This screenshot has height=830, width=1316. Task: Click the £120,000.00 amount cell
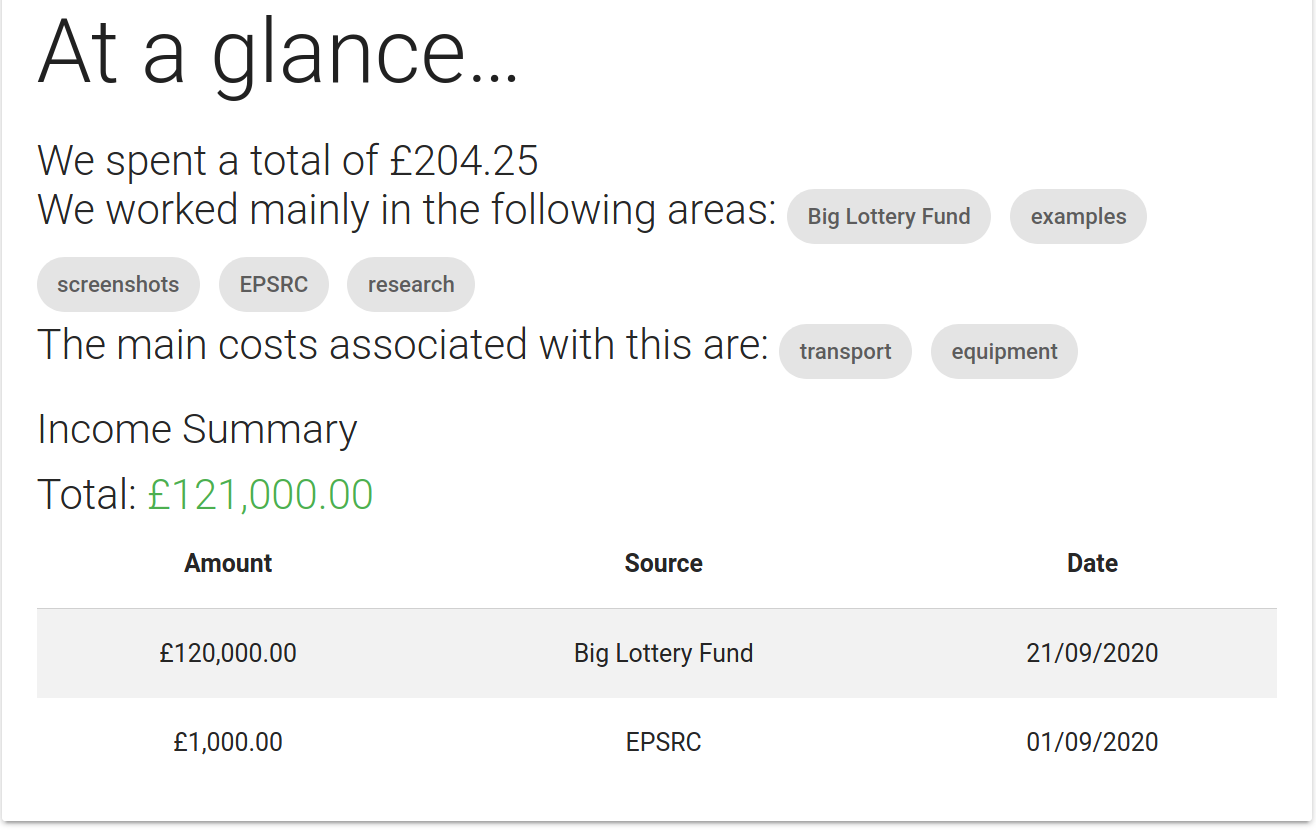click(227, 653)
